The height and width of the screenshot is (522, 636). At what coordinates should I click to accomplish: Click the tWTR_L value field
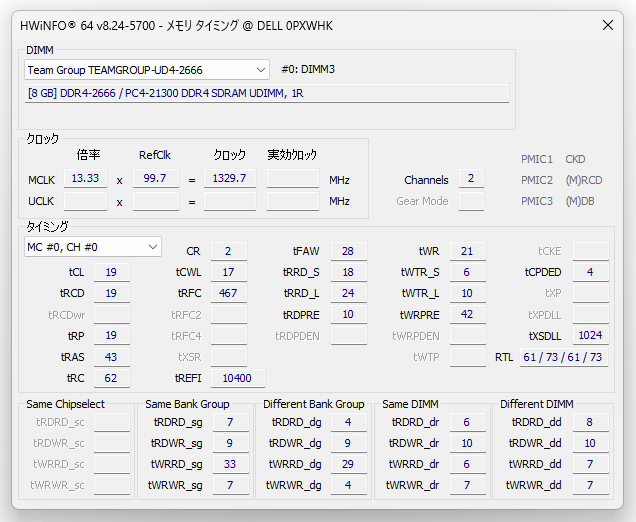(x=468, y=293)
